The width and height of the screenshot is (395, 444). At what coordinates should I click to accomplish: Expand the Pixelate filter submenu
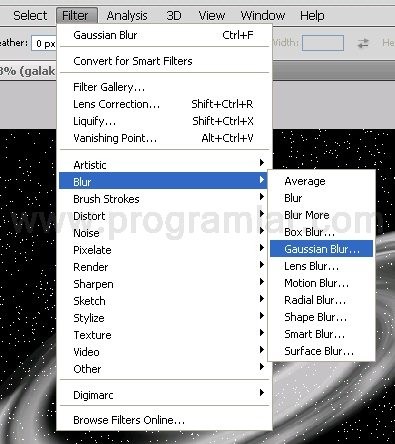tap(163, 250)
